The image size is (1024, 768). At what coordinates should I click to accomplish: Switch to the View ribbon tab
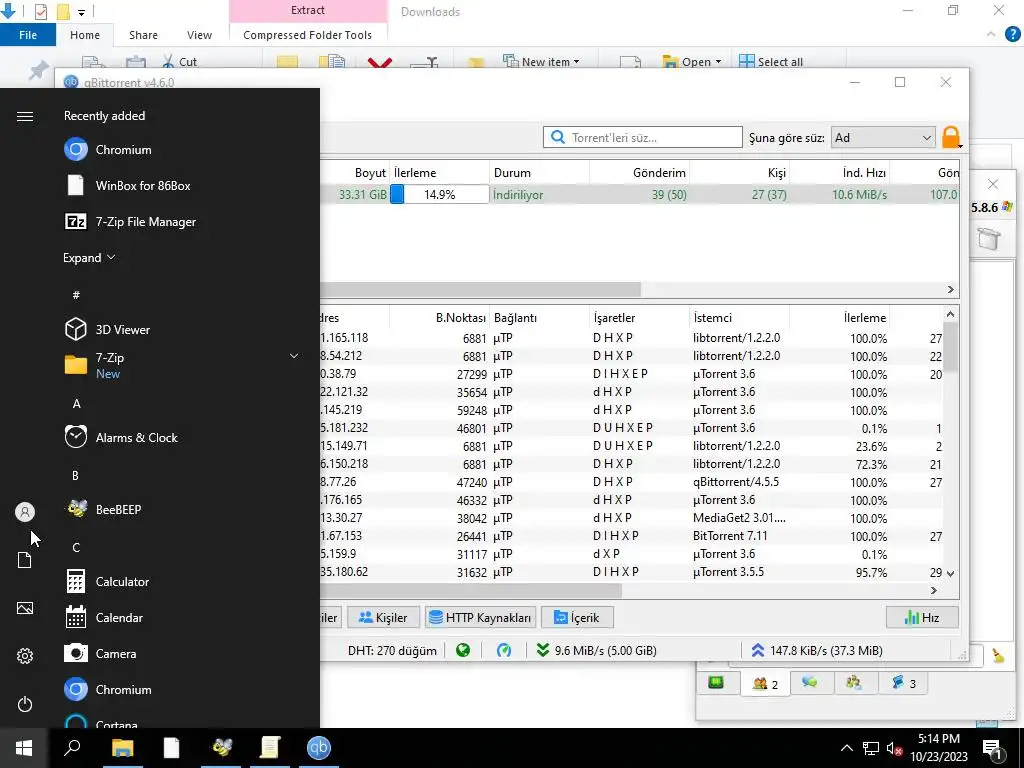pos(199,35)
